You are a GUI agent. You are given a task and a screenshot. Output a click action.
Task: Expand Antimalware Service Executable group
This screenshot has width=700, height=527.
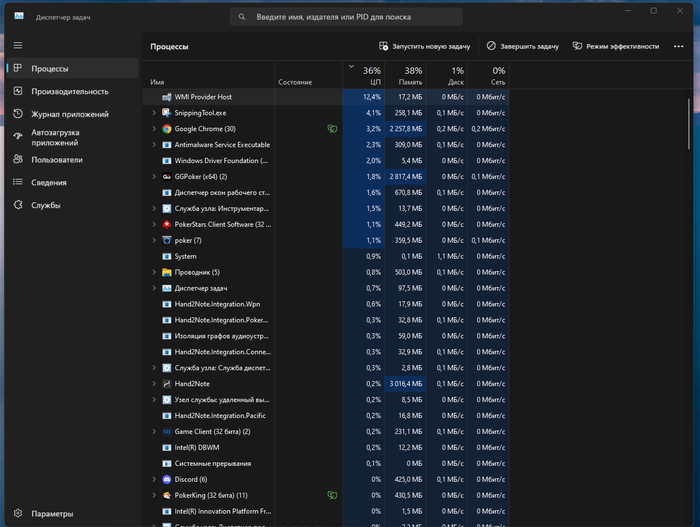point(154,145)
